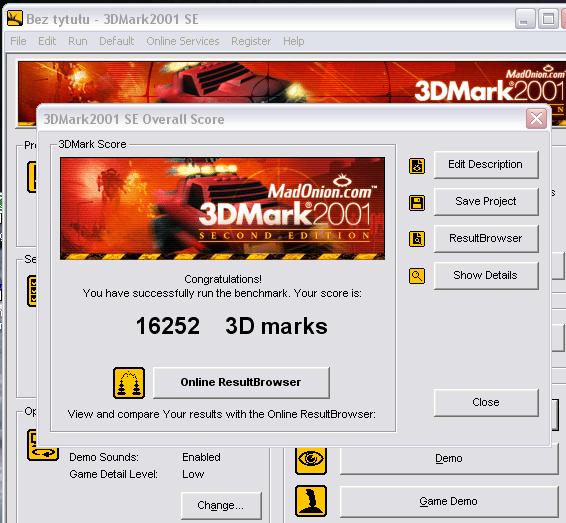This screenshot has height=523, width=566.
Task: Open the File menu
Action: click(x=18, y=41)
